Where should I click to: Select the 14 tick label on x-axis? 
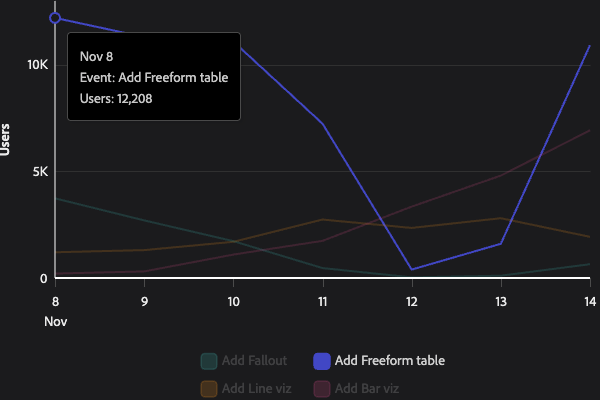pyautogui.click(x=589, y=300)
